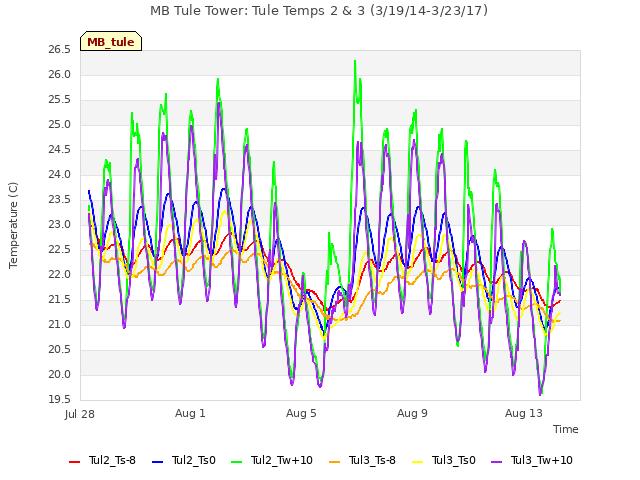Select the Tul3_Ts-8 legend label
The image size is (640, 480).
click(x=372, y=460)
